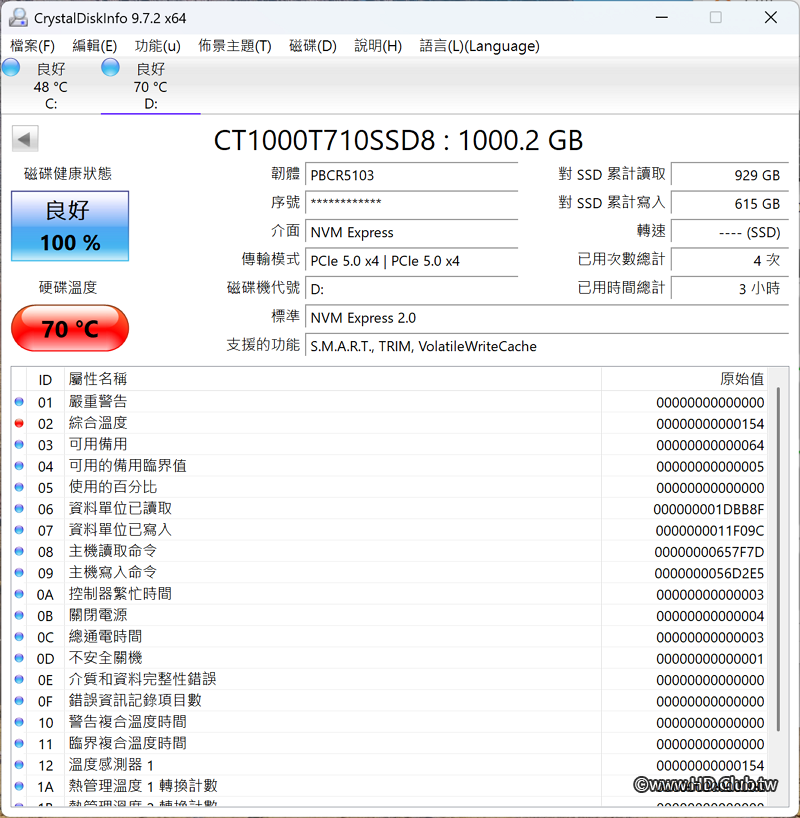Click raw value 0000000000154 of 綜合溫度
This screenshot has height=818, width=800.
click(x=710, y=424)
